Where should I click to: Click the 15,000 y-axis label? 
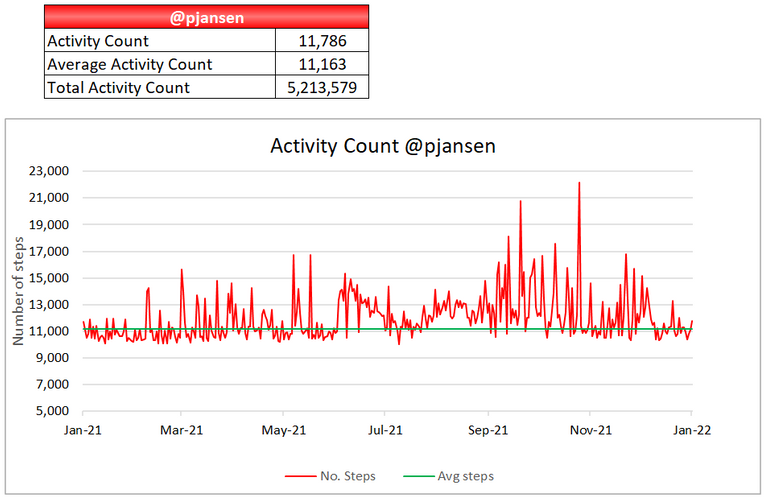point(48,278)
